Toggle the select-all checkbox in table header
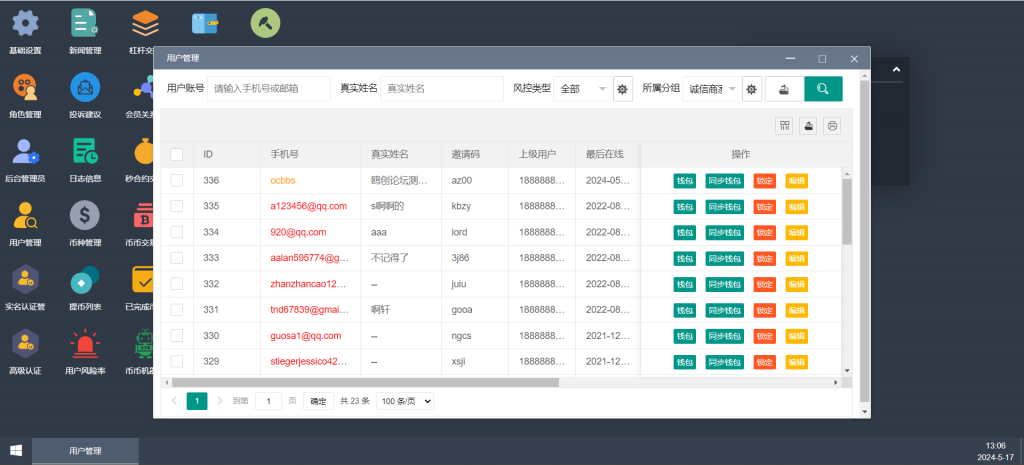The image size is (1024, 465). pyautogui.click(x=176, y=155)
